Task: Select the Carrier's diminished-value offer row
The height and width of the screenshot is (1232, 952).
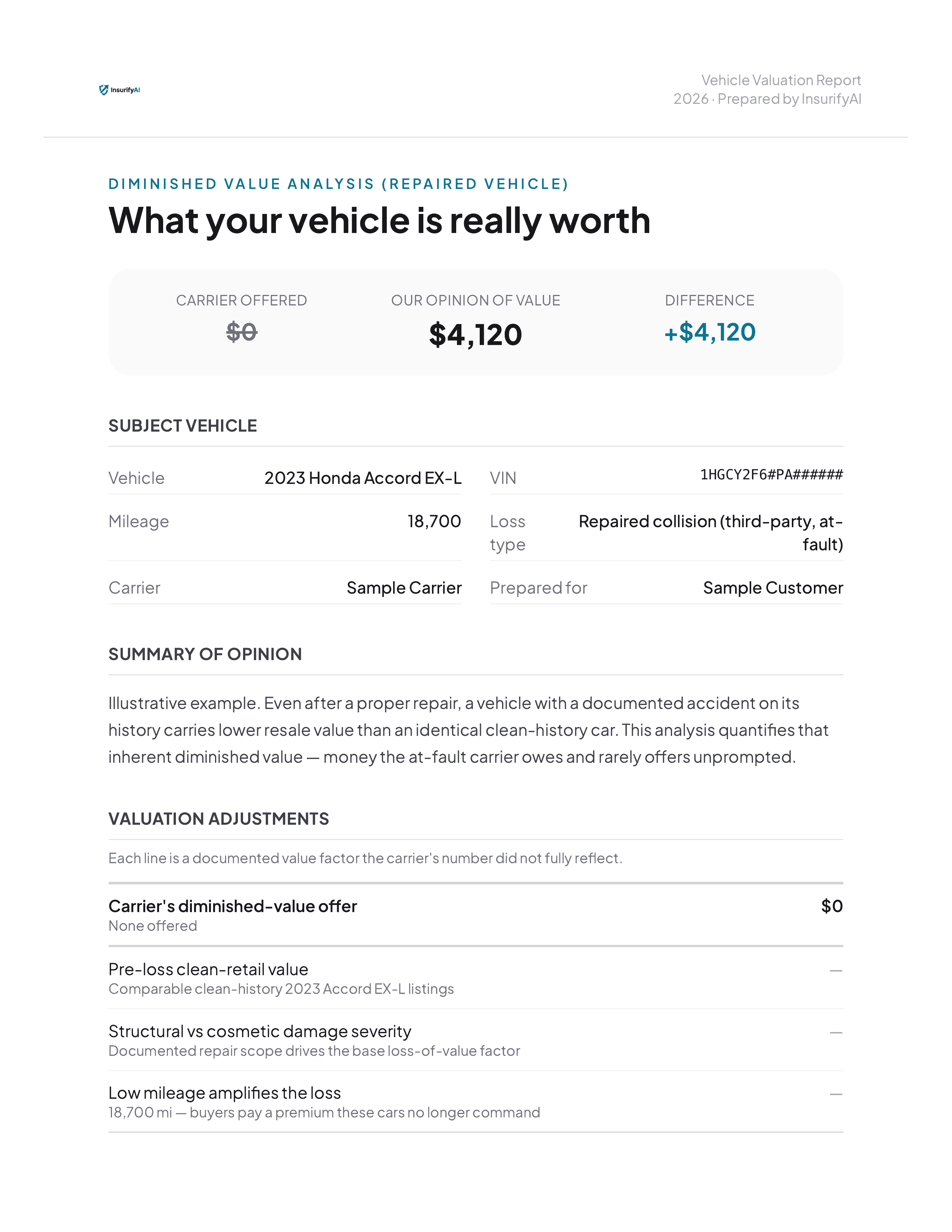Action: click(475, 915)
